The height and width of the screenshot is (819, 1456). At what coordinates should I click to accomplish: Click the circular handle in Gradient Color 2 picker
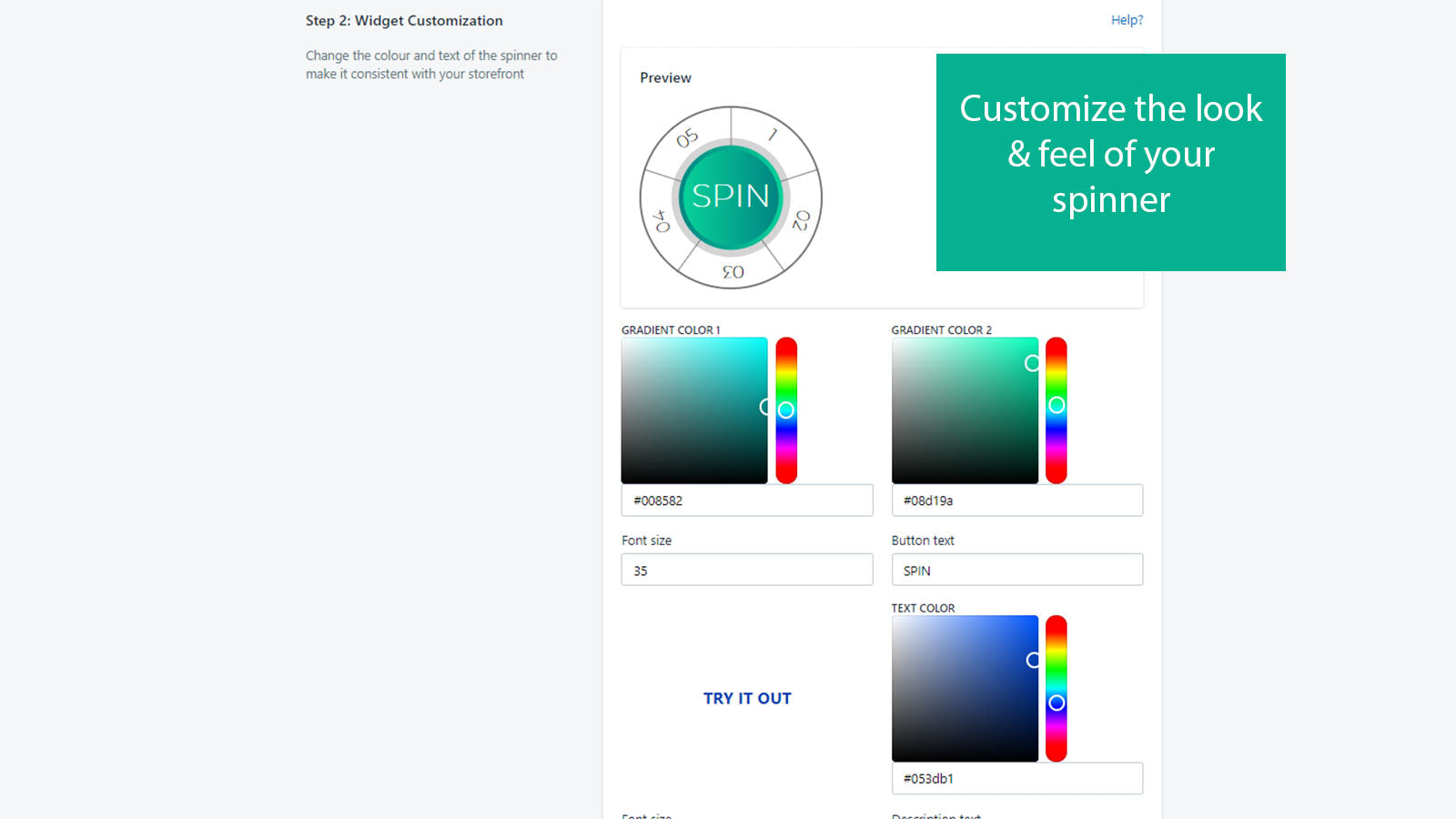click(x=1032, y=364)
